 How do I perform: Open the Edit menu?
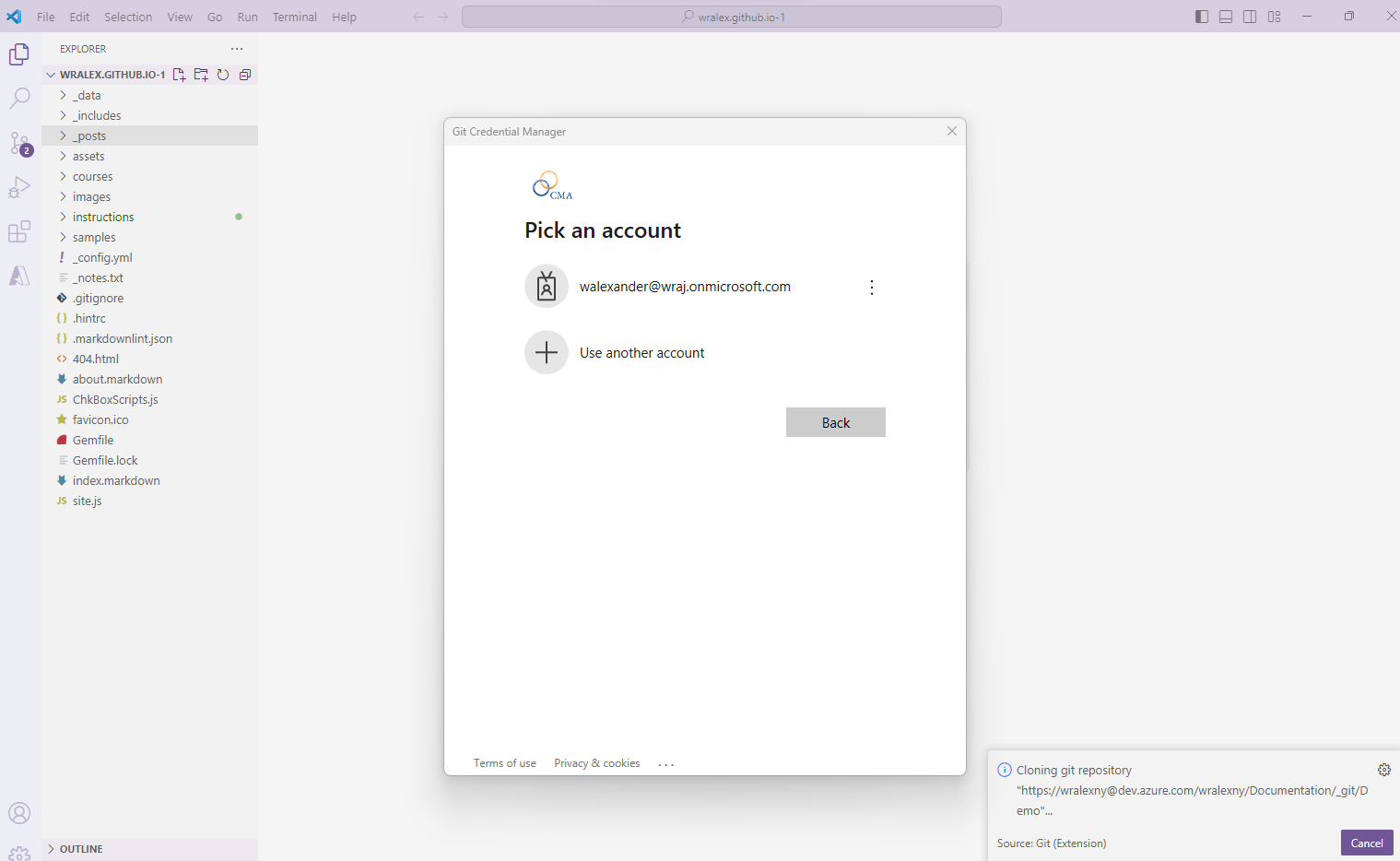click(80, 17)
